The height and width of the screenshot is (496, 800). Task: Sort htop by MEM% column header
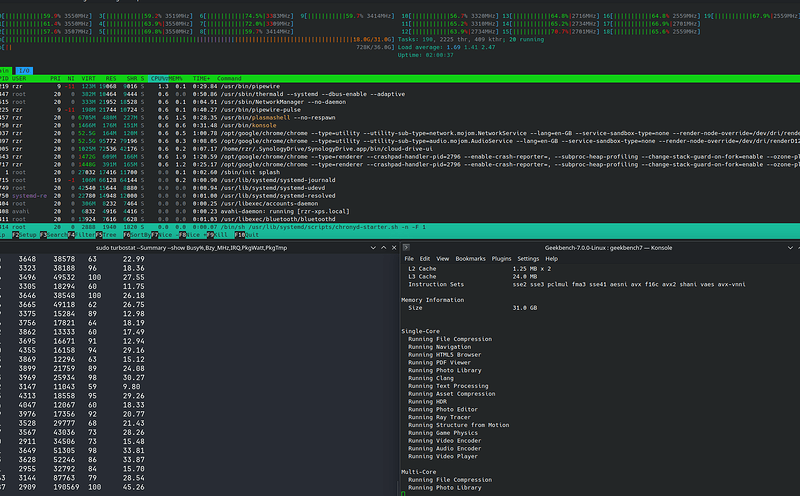coord(175,79)
